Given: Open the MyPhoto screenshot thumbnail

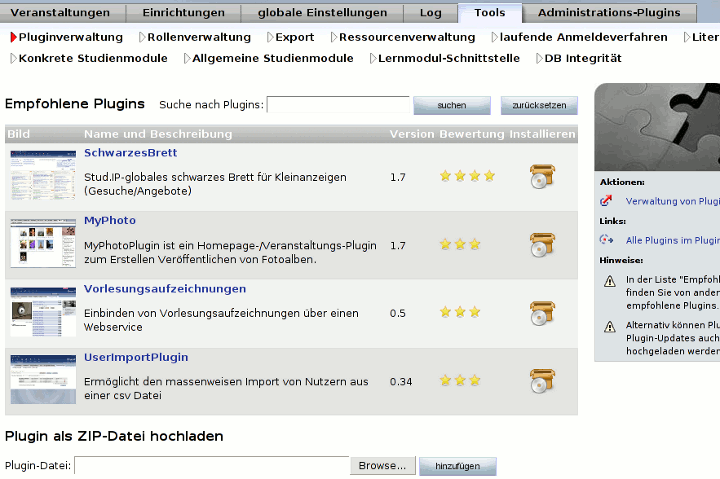Looking at the screenshot, I should [x=43, y=242].
